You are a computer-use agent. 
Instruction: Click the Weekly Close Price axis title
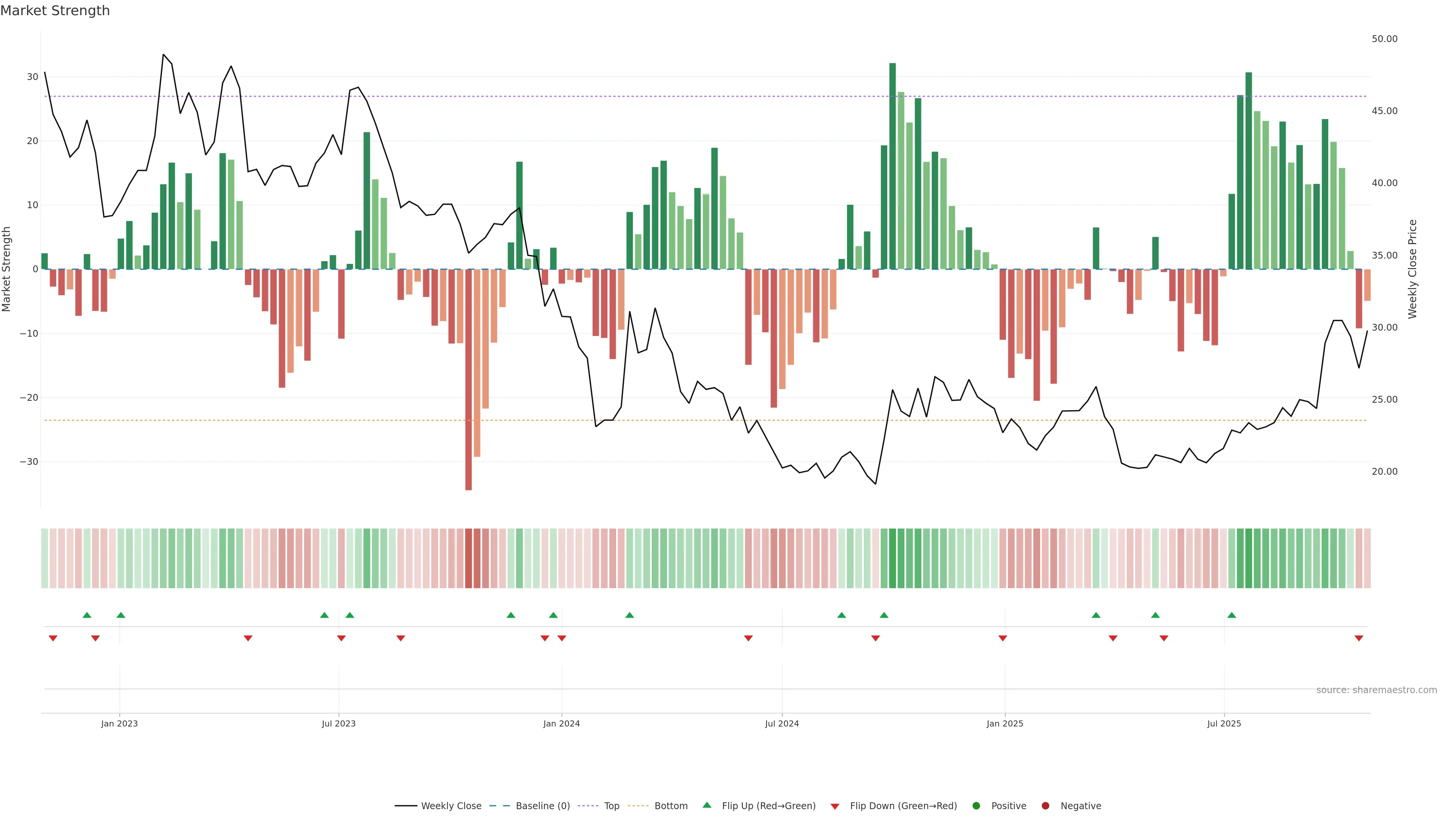tap(1412, 269)
